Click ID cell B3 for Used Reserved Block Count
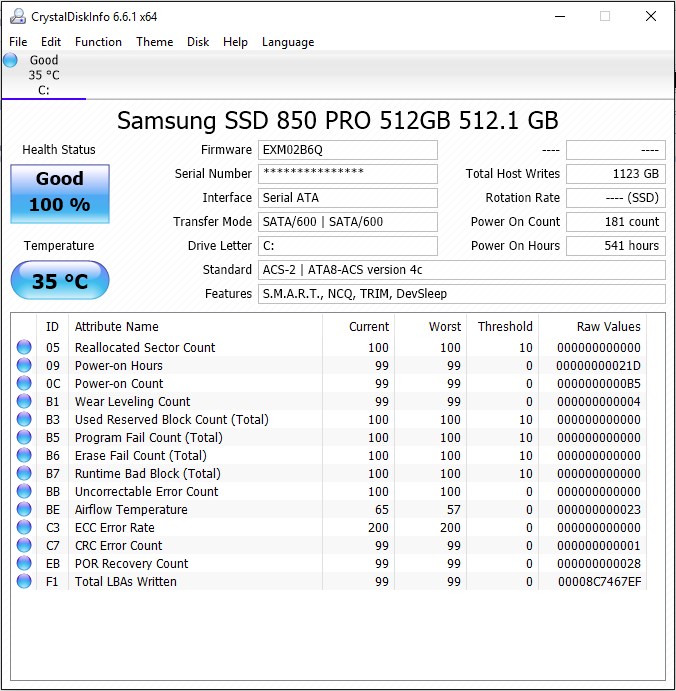Image resolution: width=676 pixels, height=691 pixels. pyautogui.click(x=52, y=419)
